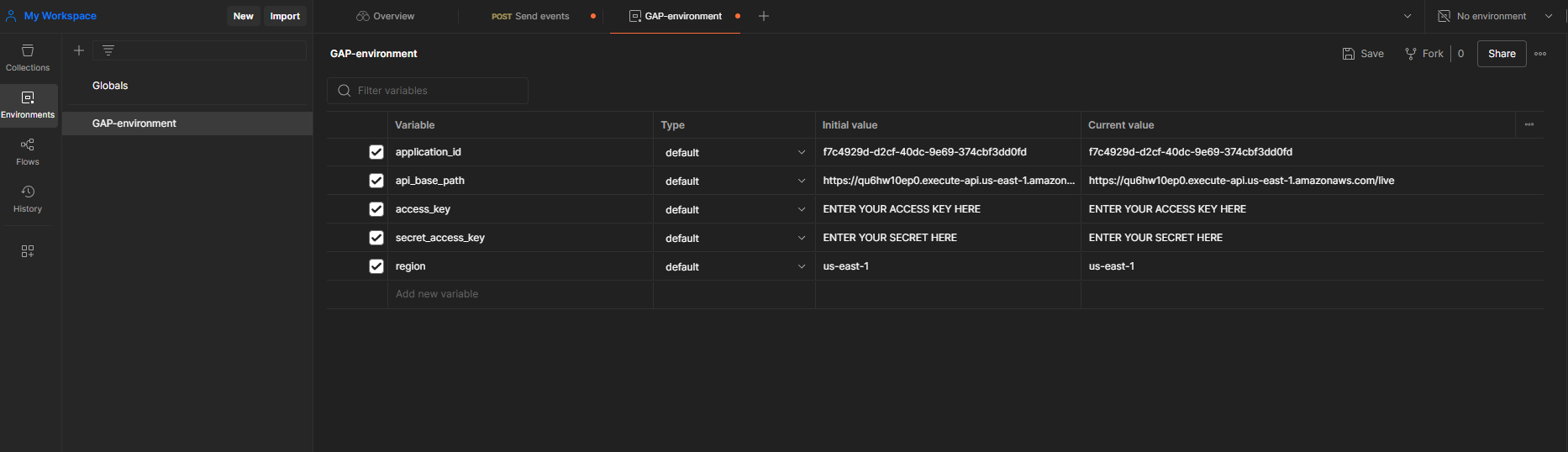
Task: Click the plus icon to create environment
Action: pos(79,50)
